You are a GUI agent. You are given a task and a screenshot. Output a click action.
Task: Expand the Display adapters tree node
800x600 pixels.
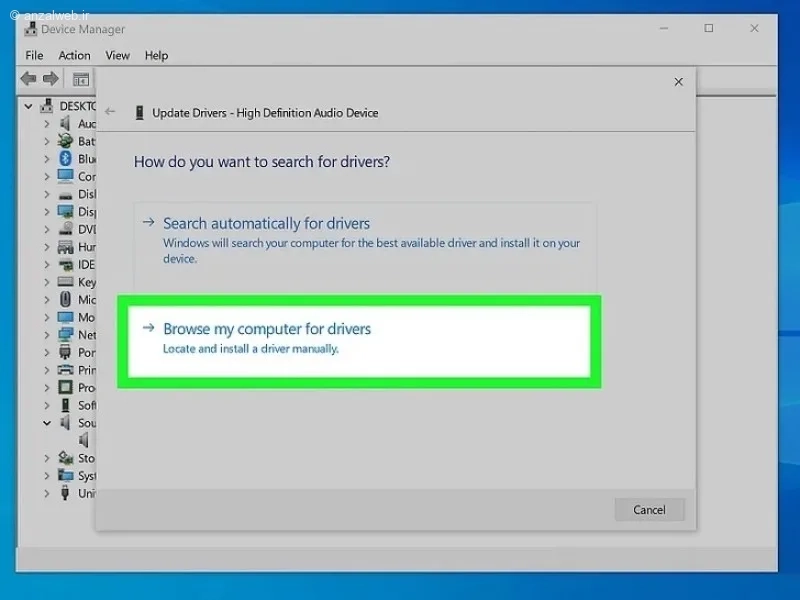[x=46, y=212]
